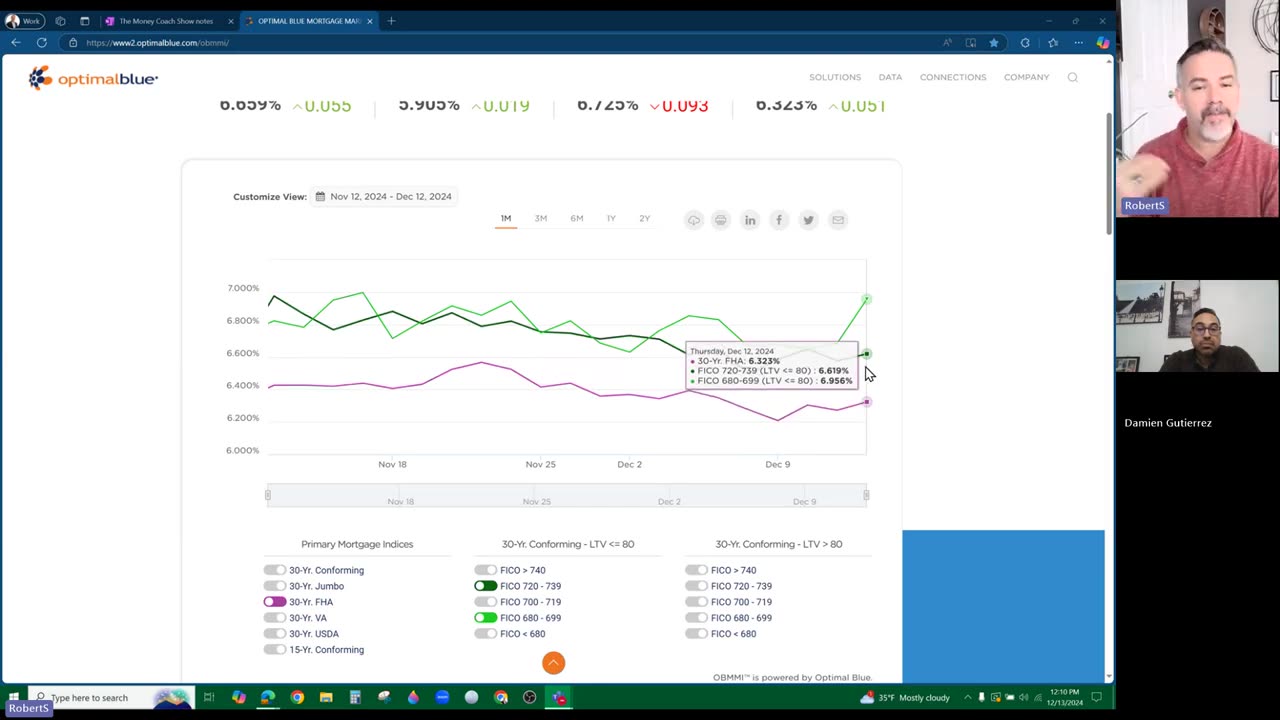Open the CONNECTIONS menu
Screen dimensions: 1280x720
pos(953,77)
